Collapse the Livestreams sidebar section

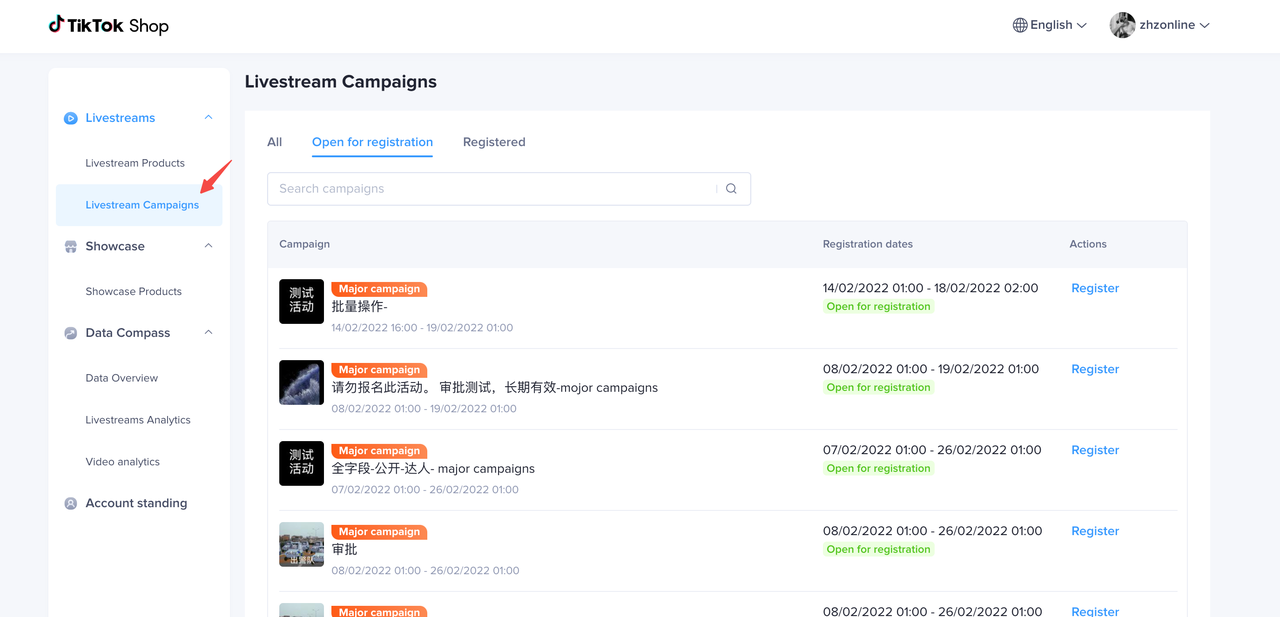208,118
